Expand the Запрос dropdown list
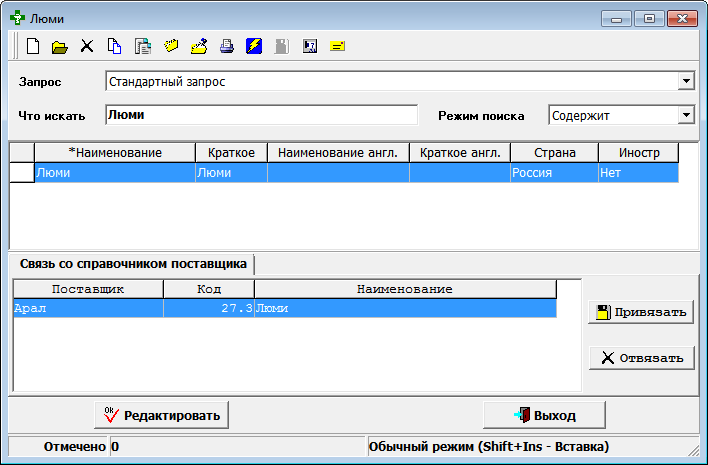The height and width of the screenshot is (465, 708). click(x=686, y=81)
